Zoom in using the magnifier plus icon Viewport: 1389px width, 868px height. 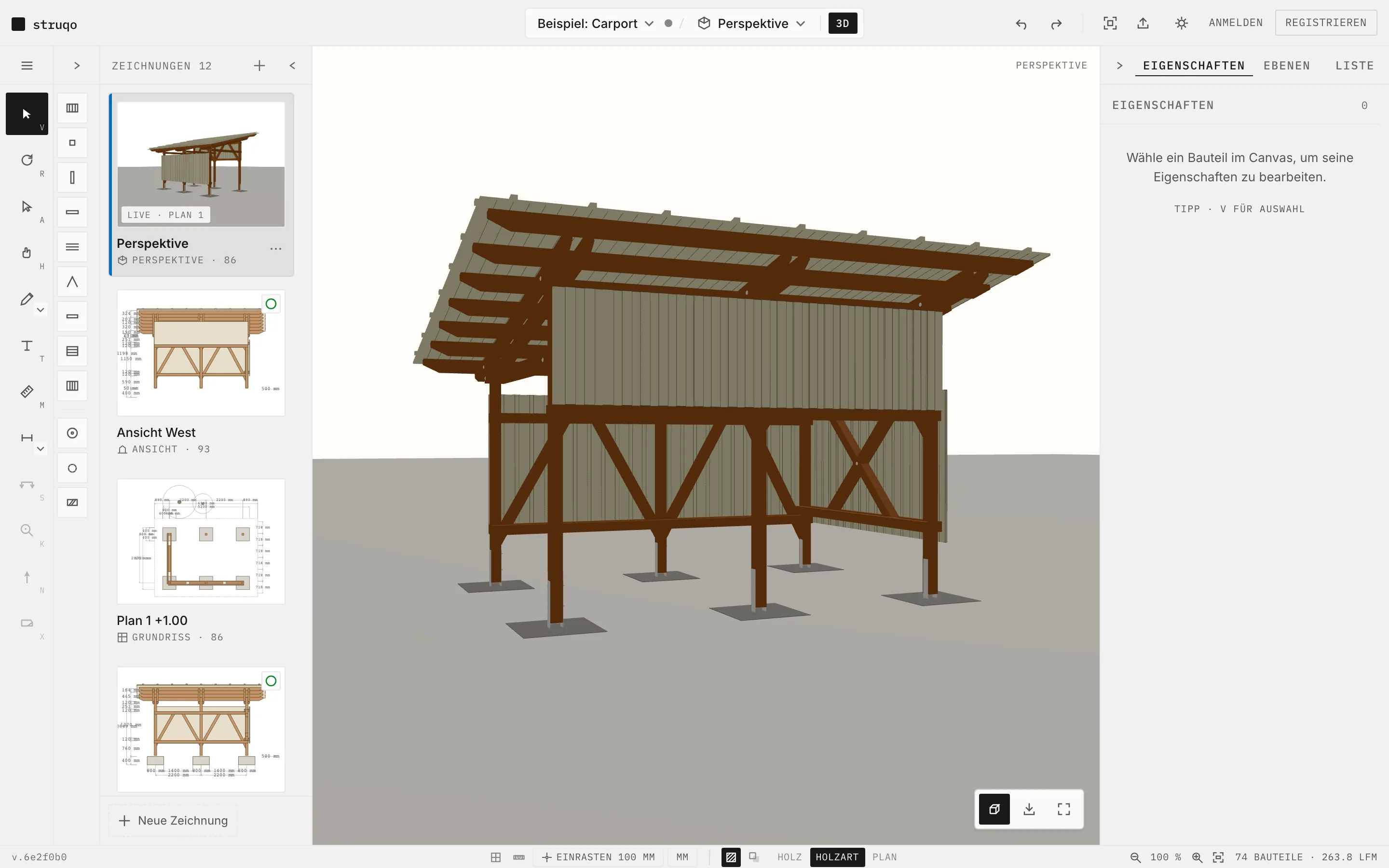tap(1198, 857)
